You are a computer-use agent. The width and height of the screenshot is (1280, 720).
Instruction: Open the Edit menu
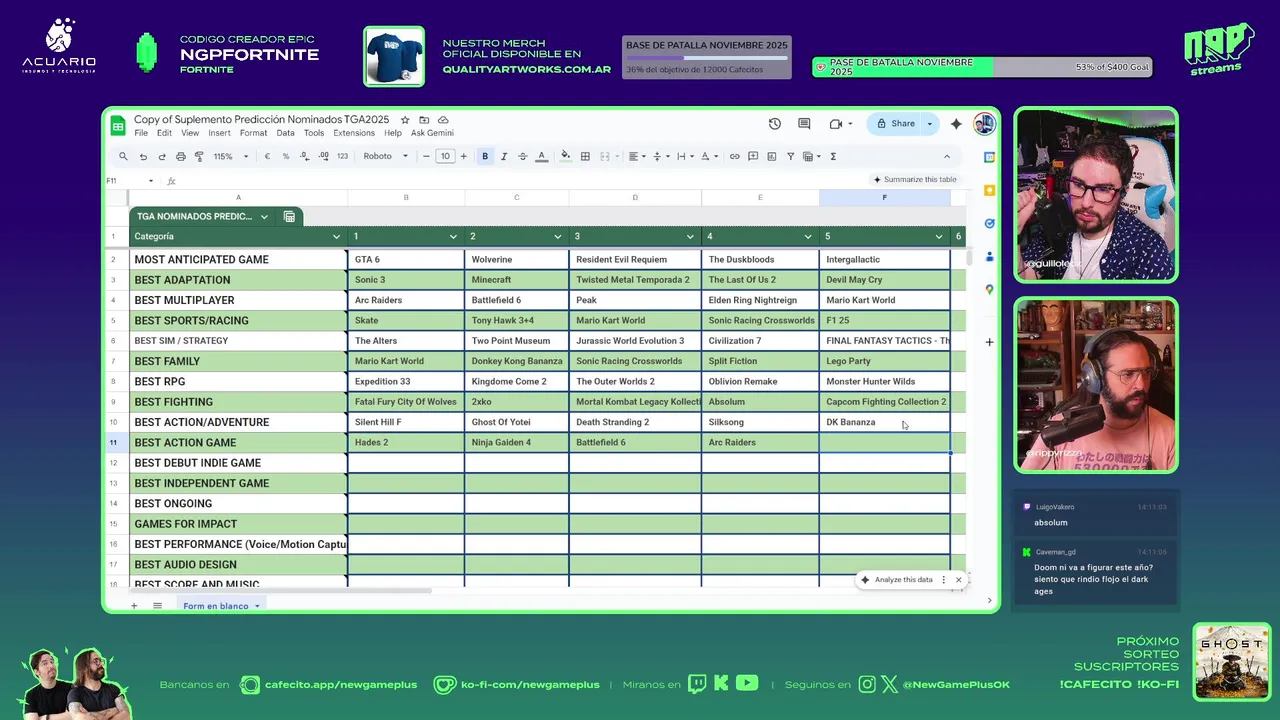[164, 133]
